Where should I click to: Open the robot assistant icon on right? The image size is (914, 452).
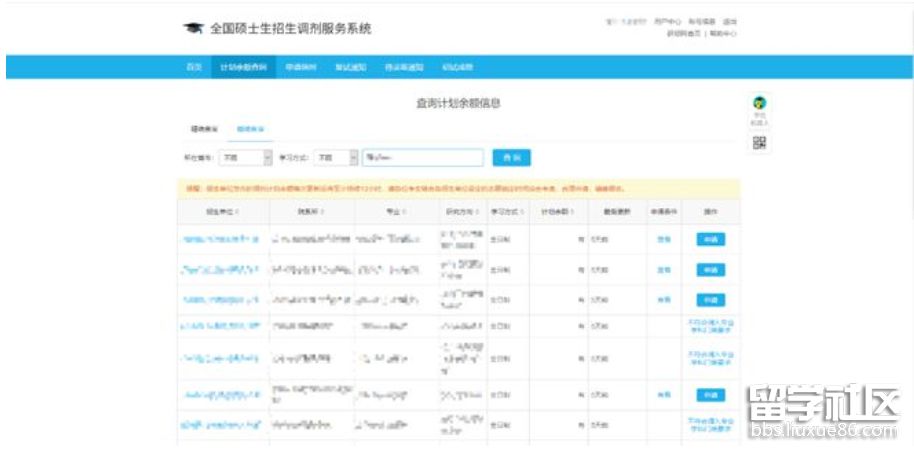(759, 104)
